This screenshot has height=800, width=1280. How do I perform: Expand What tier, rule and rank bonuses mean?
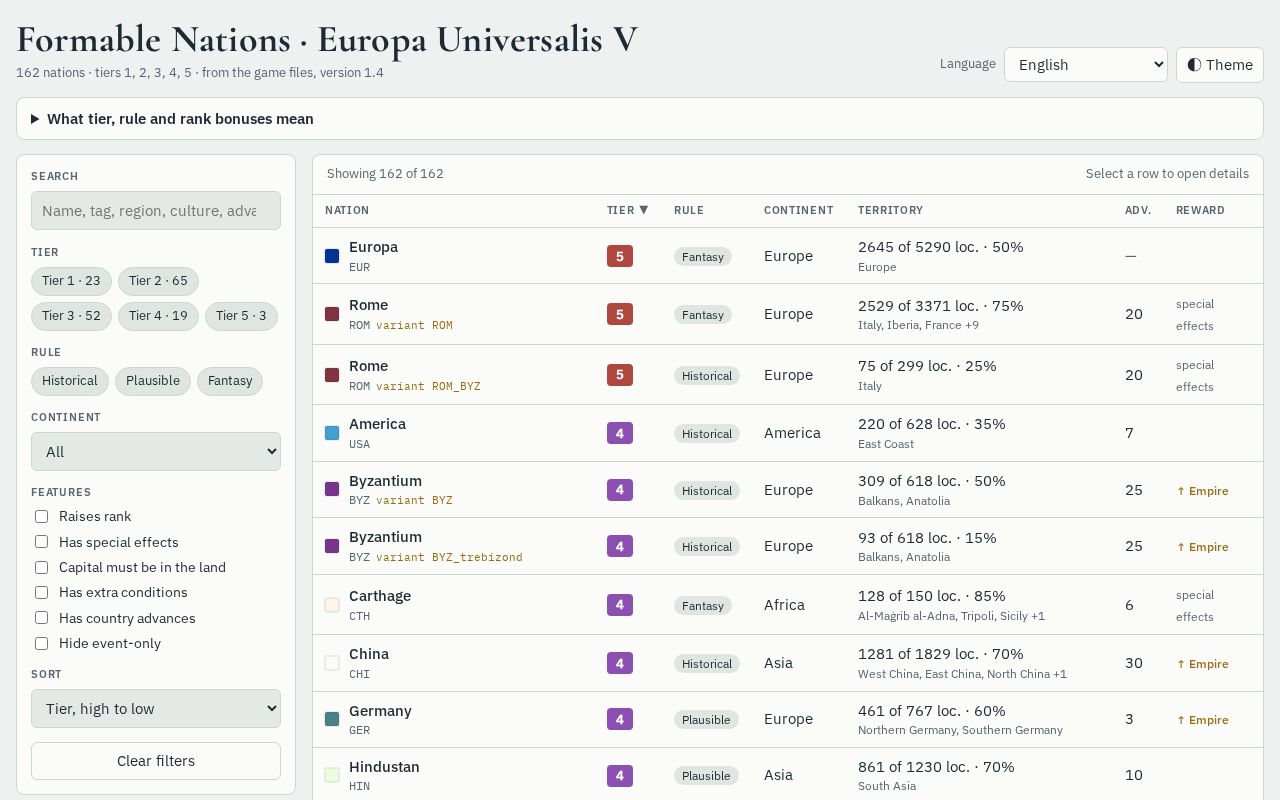[640, 119]
